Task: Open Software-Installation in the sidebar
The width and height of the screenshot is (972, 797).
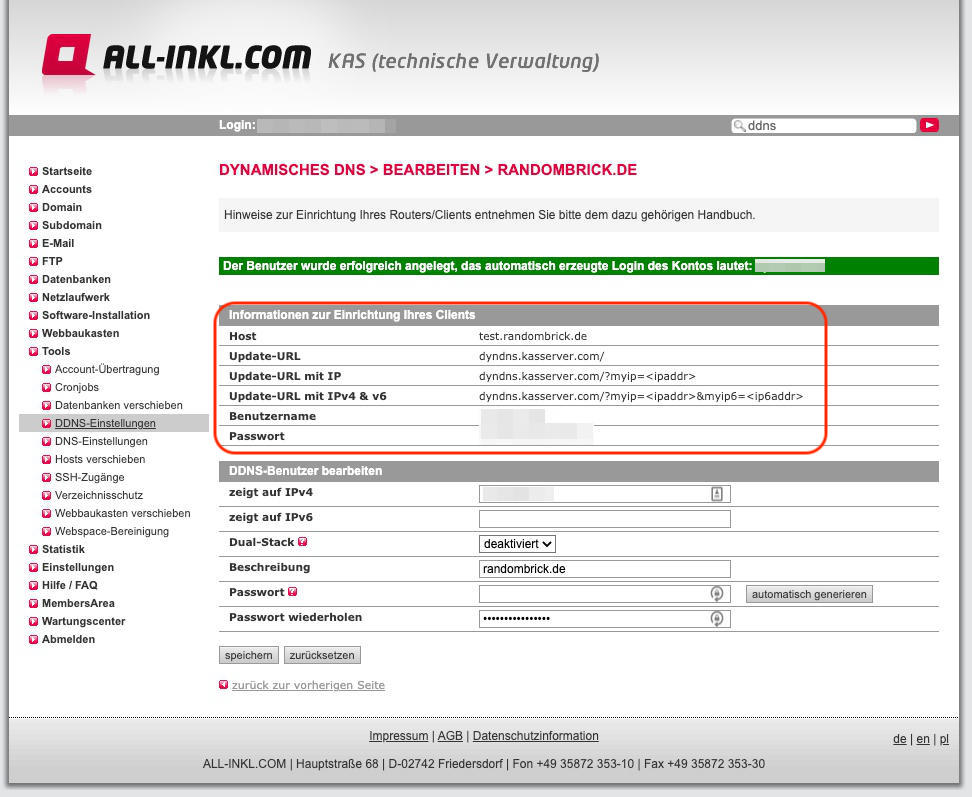Action: coord(96,315)
